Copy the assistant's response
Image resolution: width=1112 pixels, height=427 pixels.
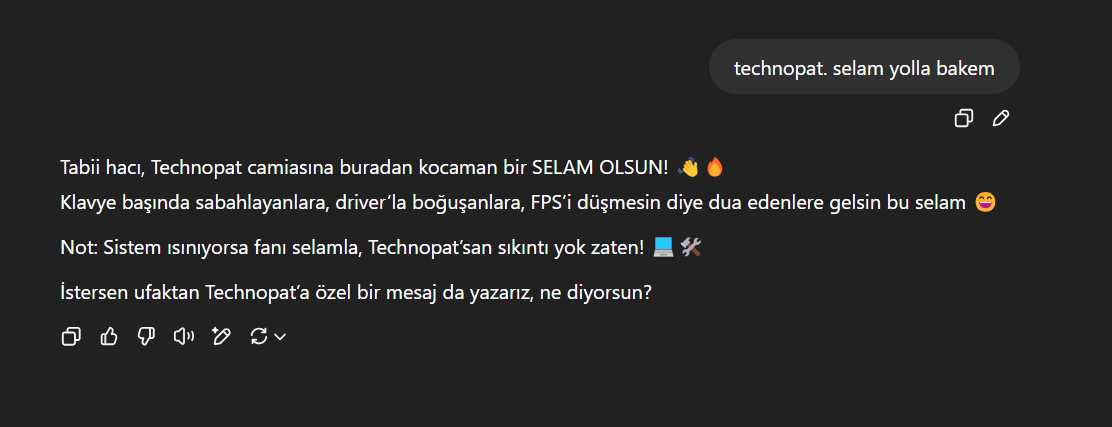[71, 336]
